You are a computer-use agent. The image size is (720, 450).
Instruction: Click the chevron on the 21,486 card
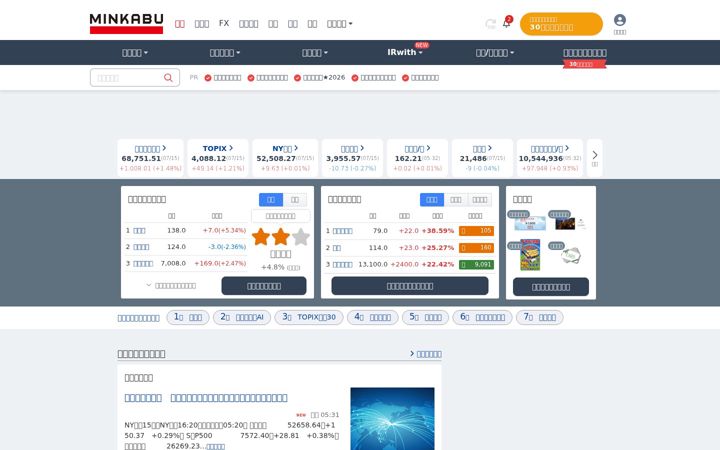coord(490,148)
